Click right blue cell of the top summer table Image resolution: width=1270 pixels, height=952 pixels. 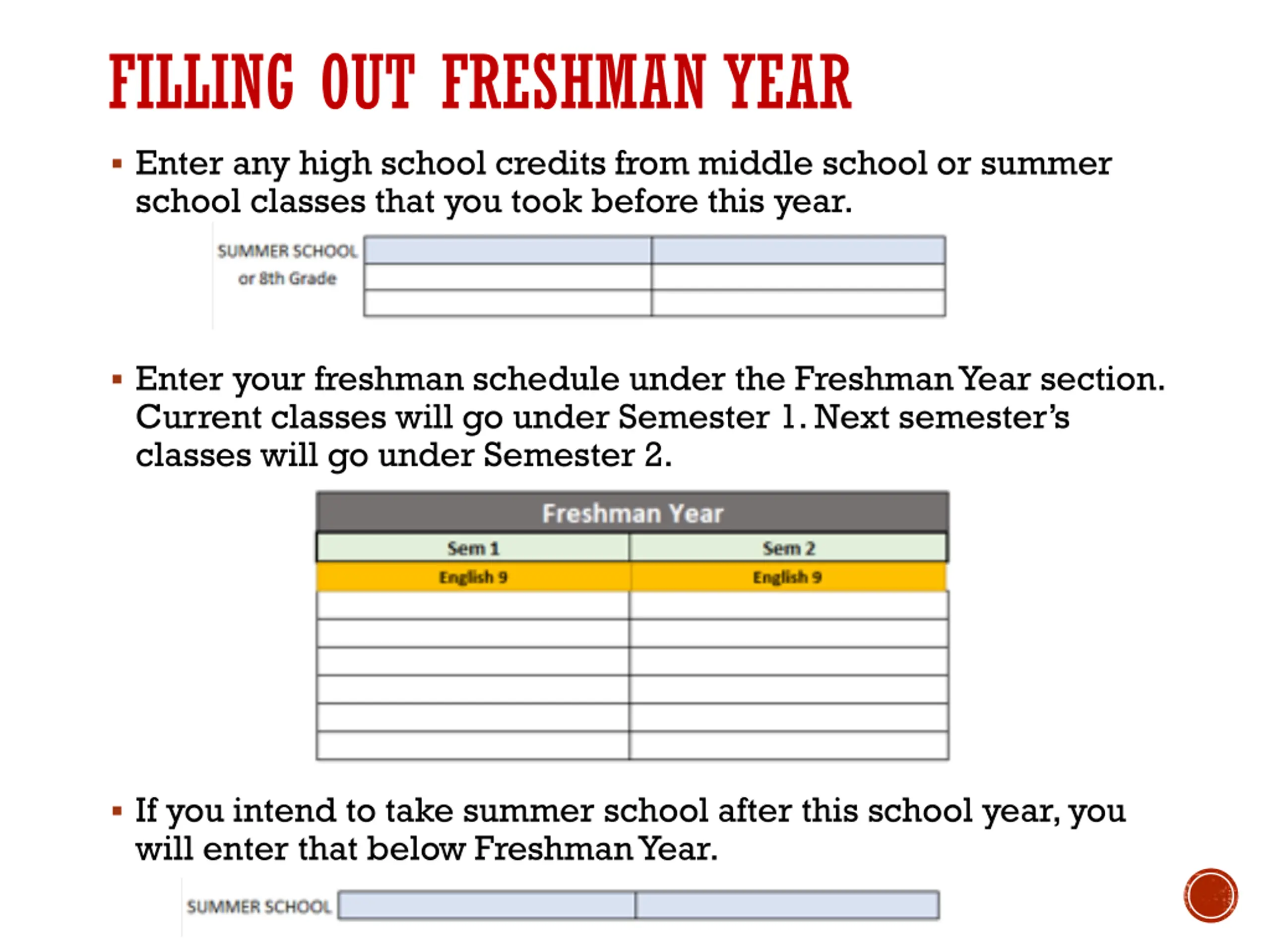(x=798, y=250)
